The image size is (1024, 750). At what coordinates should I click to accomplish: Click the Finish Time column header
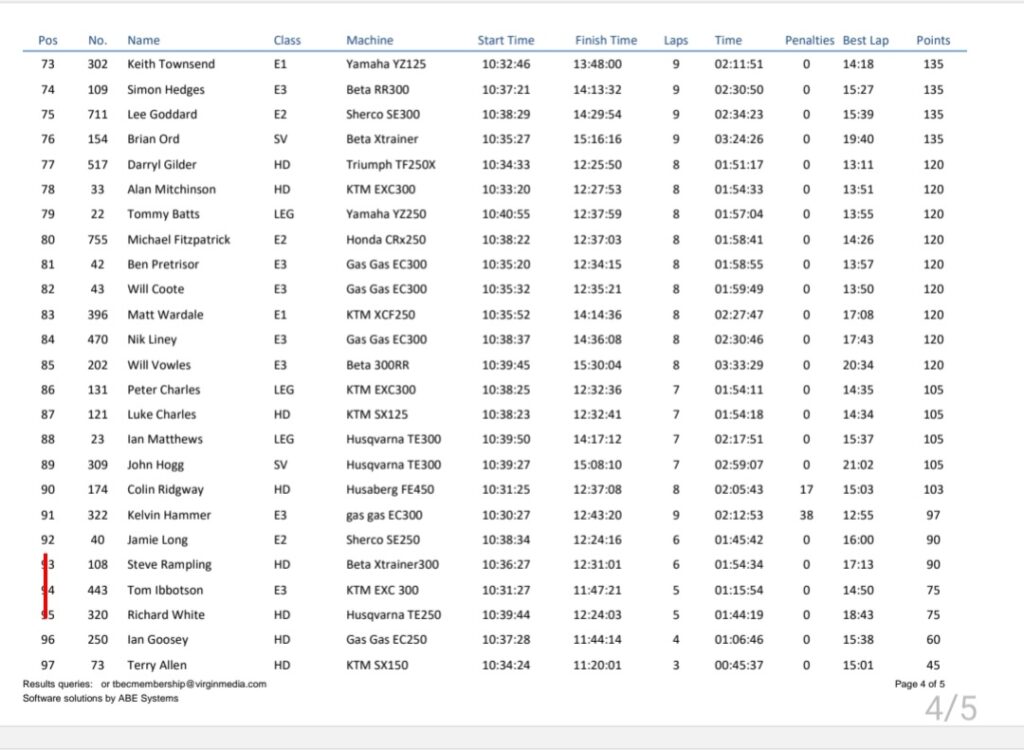coord(605,40)
